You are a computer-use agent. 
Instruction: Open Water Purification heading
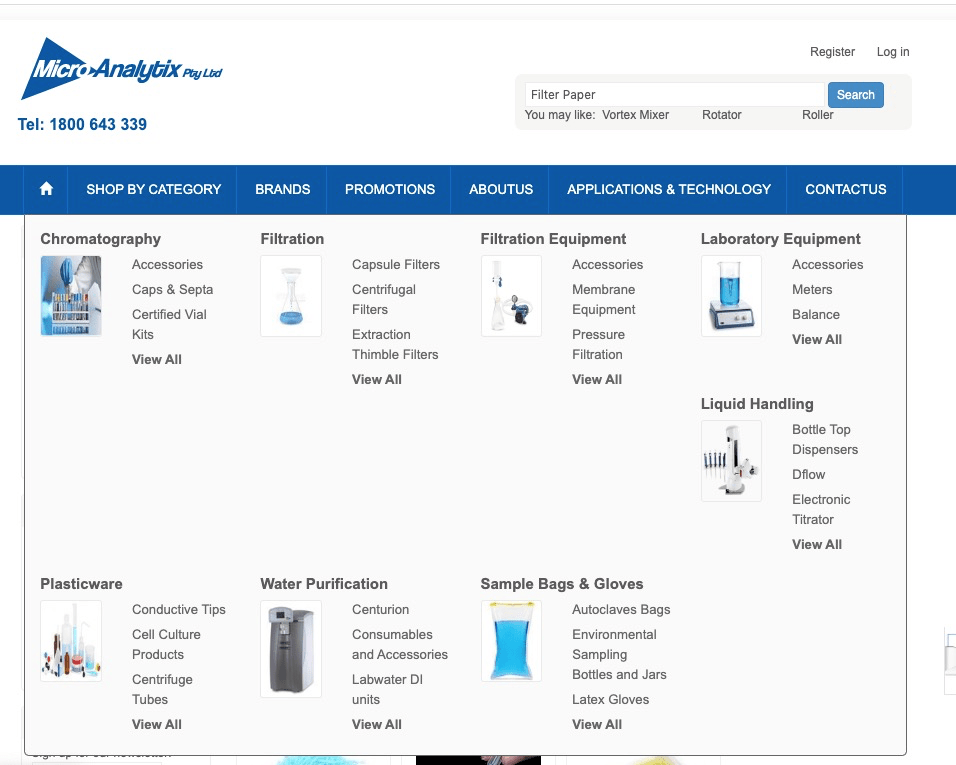click(324, 584)
